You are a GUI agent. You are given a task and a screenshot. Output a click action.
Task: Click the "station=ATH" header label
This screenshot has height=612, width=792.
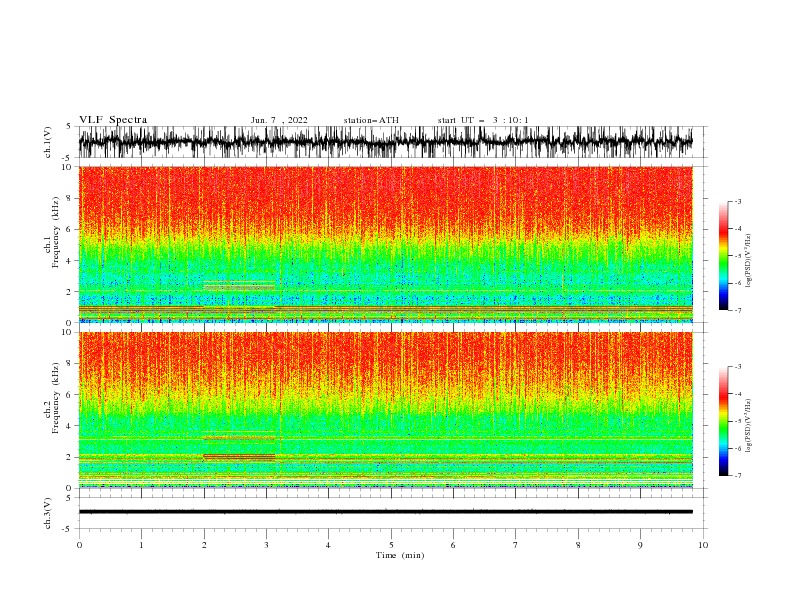click(x=371, y=120)
